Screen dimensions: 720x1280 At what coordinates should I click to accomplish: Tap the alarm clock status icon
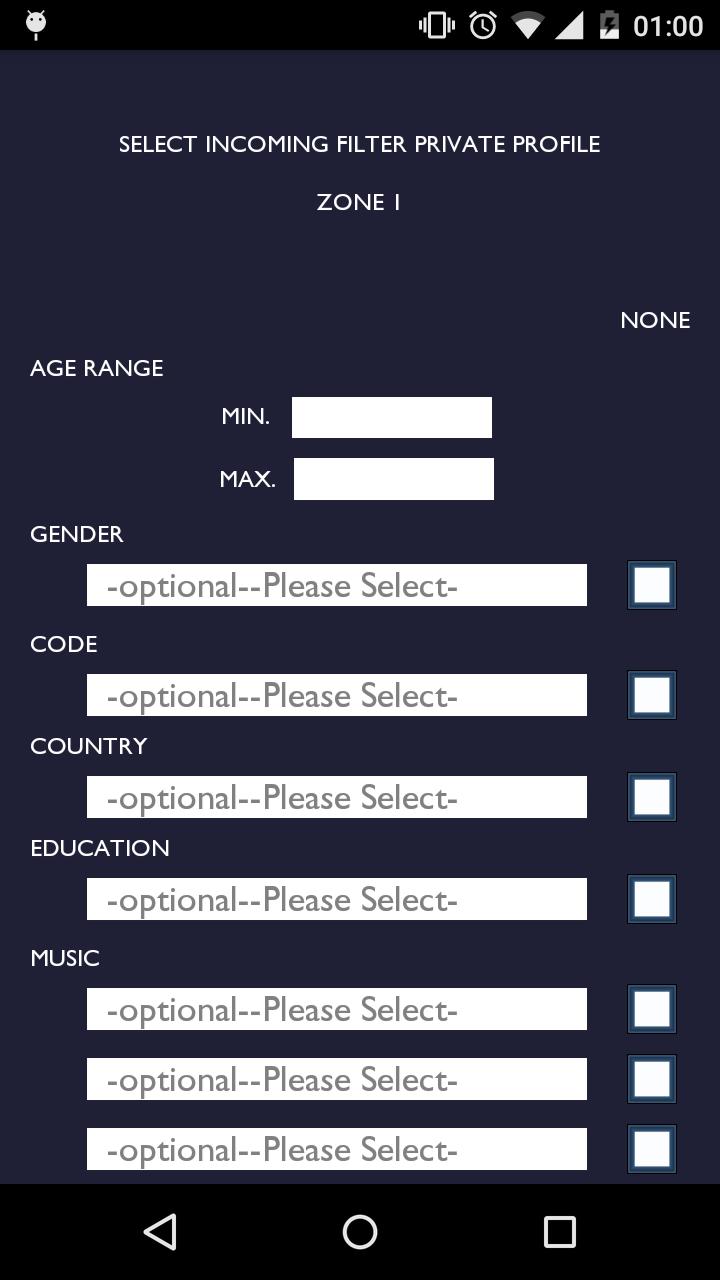tap(483, 25)
